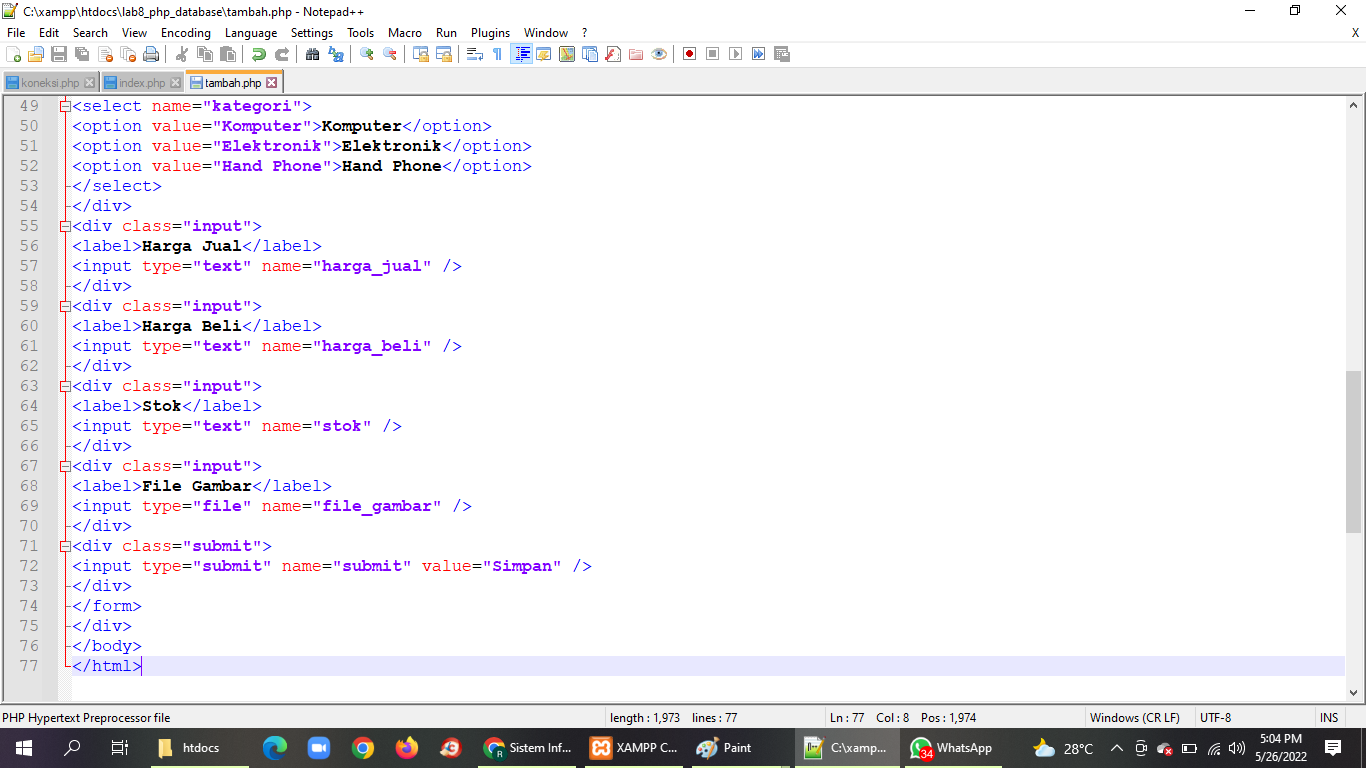This screenshot has height=768, width=1366.
Task: Collapse the select element fold at line 49
Action: pos(63,106)
